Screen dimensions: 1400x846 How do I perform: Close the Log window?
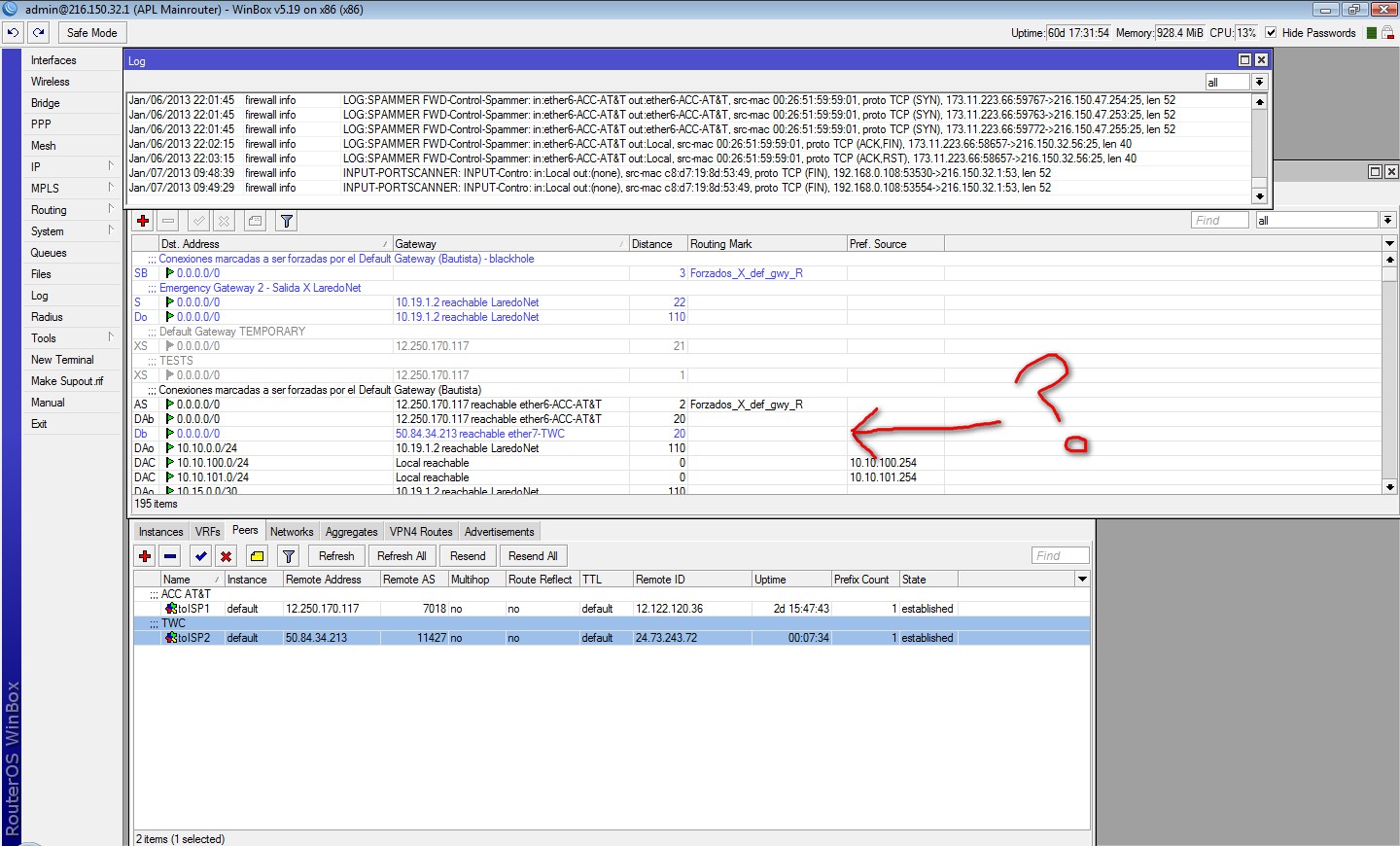tap(1261, 60)
